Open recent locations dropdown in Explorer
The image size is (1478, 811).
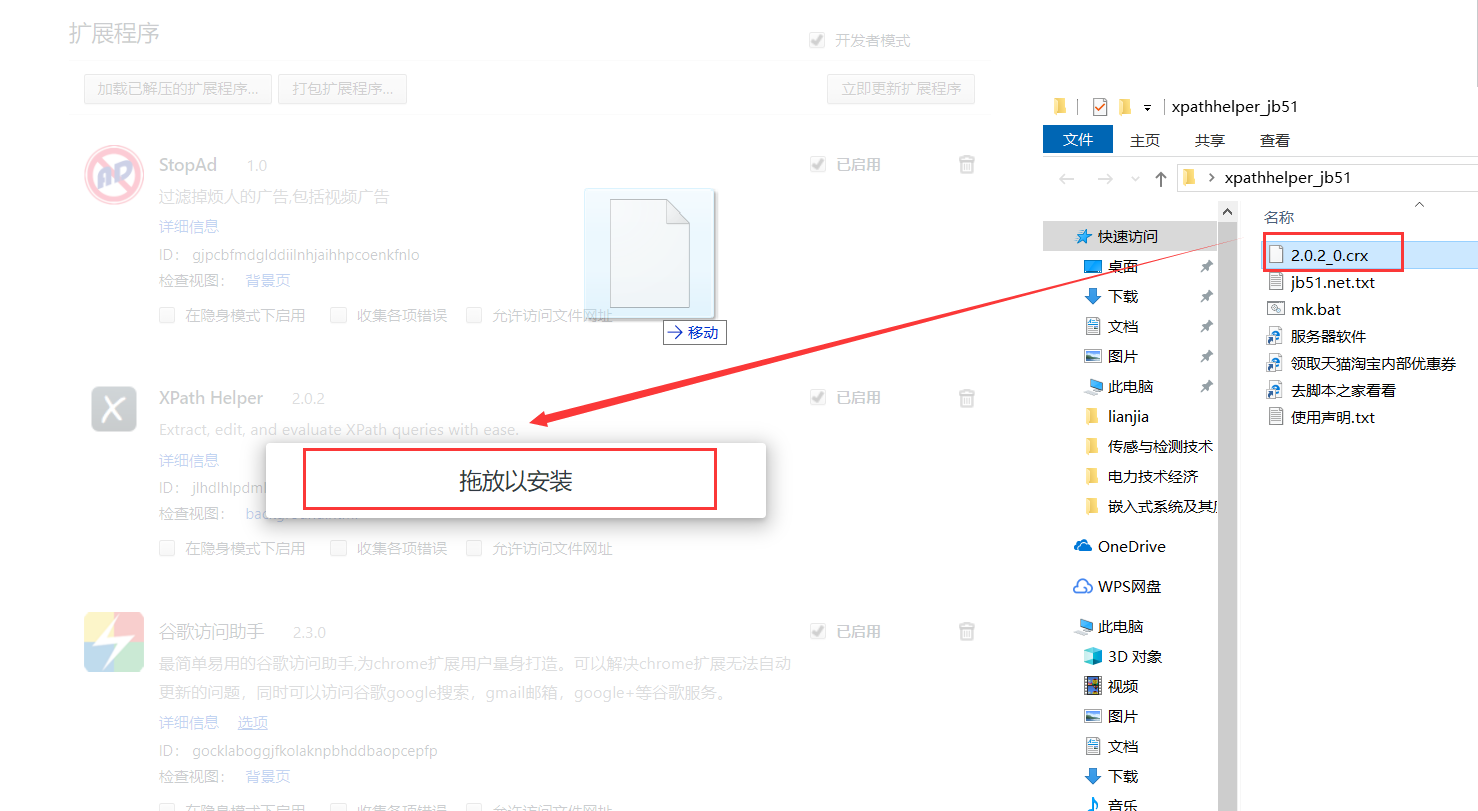pyautogui.click(x=1135, y=179)
